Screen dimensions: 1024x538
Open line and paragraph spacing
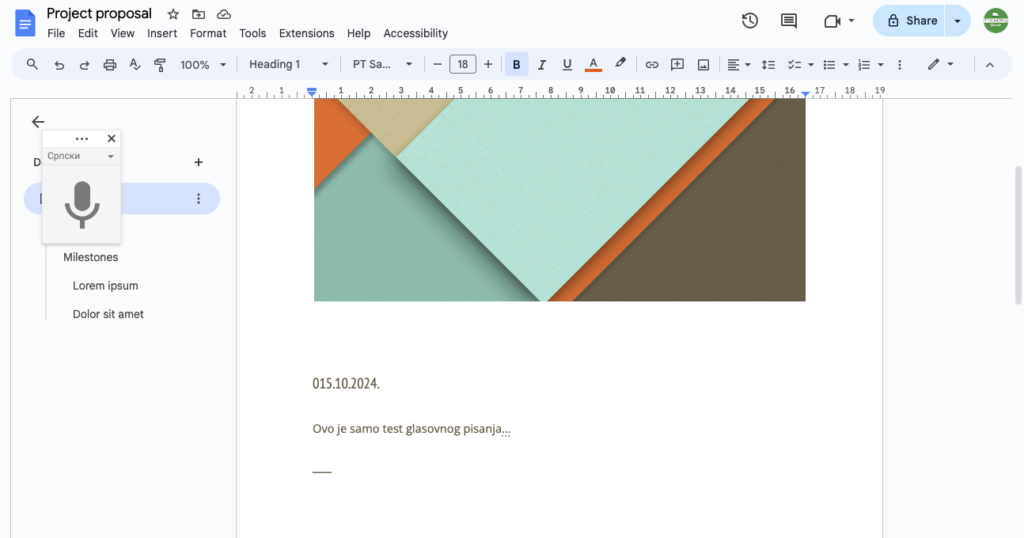[x=768, y=65]
